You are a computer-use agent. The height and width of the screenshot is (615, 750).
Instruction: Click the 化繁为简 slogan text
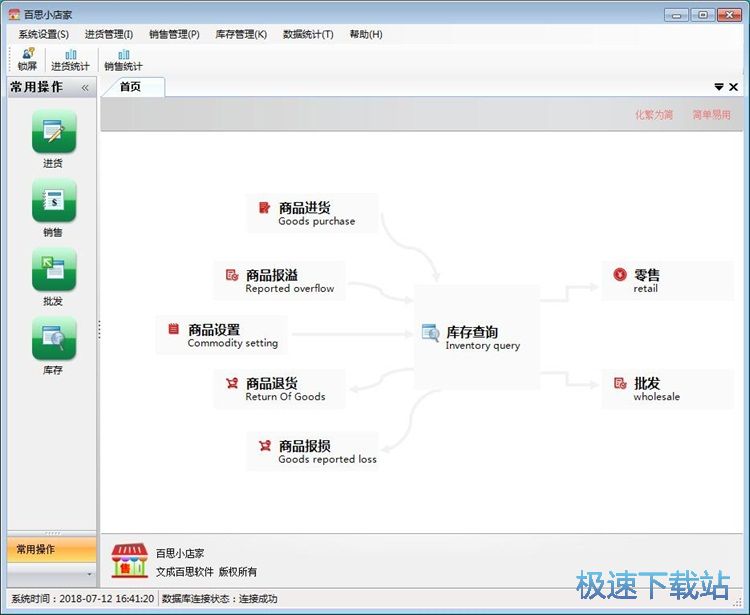click(654, 115)
